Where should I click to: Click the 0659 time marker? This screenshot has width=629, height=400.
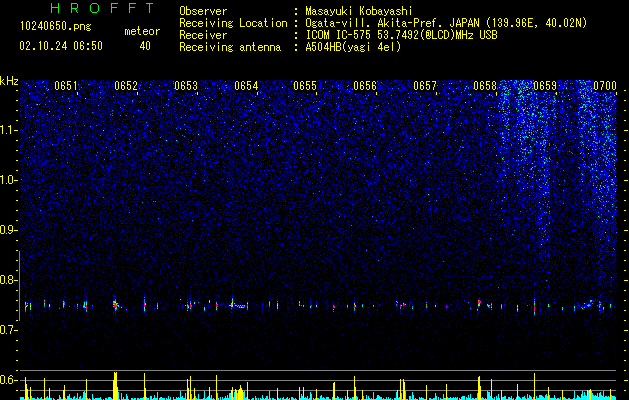click(x=545, y=86)
